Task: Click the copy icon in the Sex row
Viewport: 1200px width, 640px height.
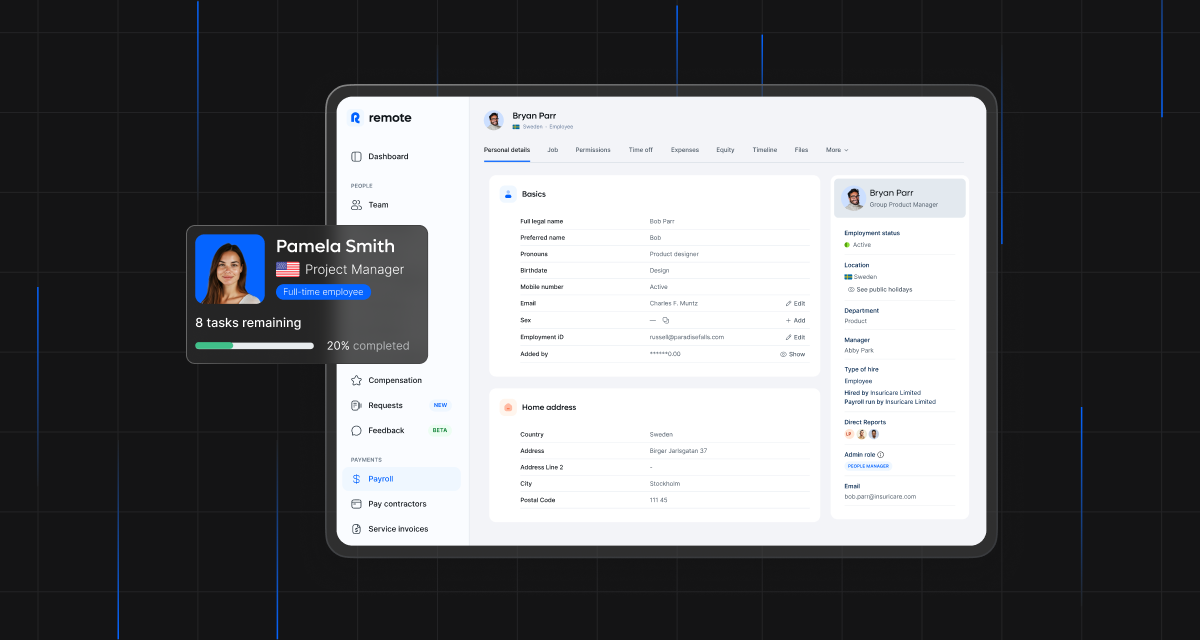Action: [x=666, y=321]
